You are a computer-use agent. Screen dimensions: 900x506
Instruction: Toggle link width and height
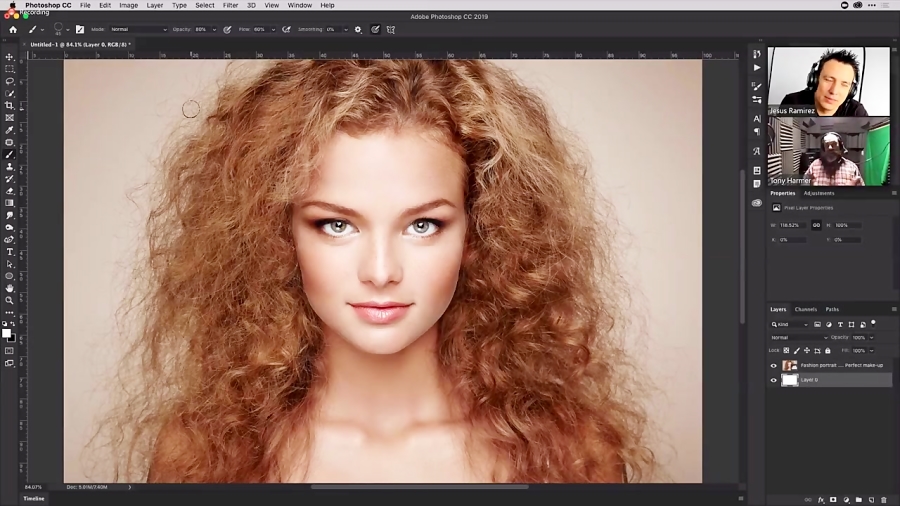pos(816,225)
